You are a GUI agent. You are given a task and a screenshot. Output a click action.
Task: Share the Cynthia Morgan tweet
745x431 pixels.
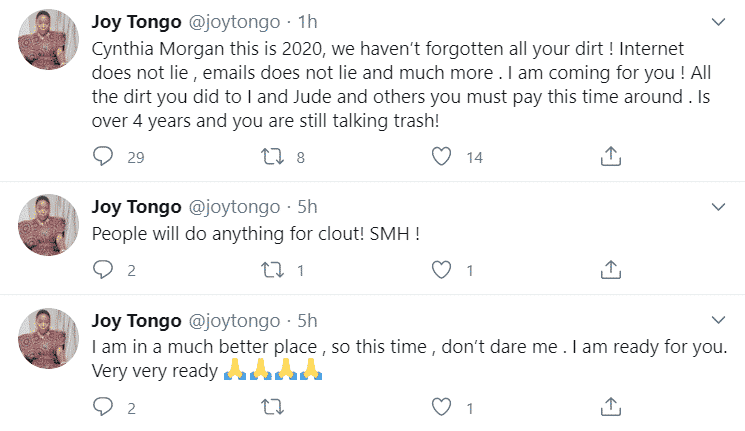[x=613, y=156]
